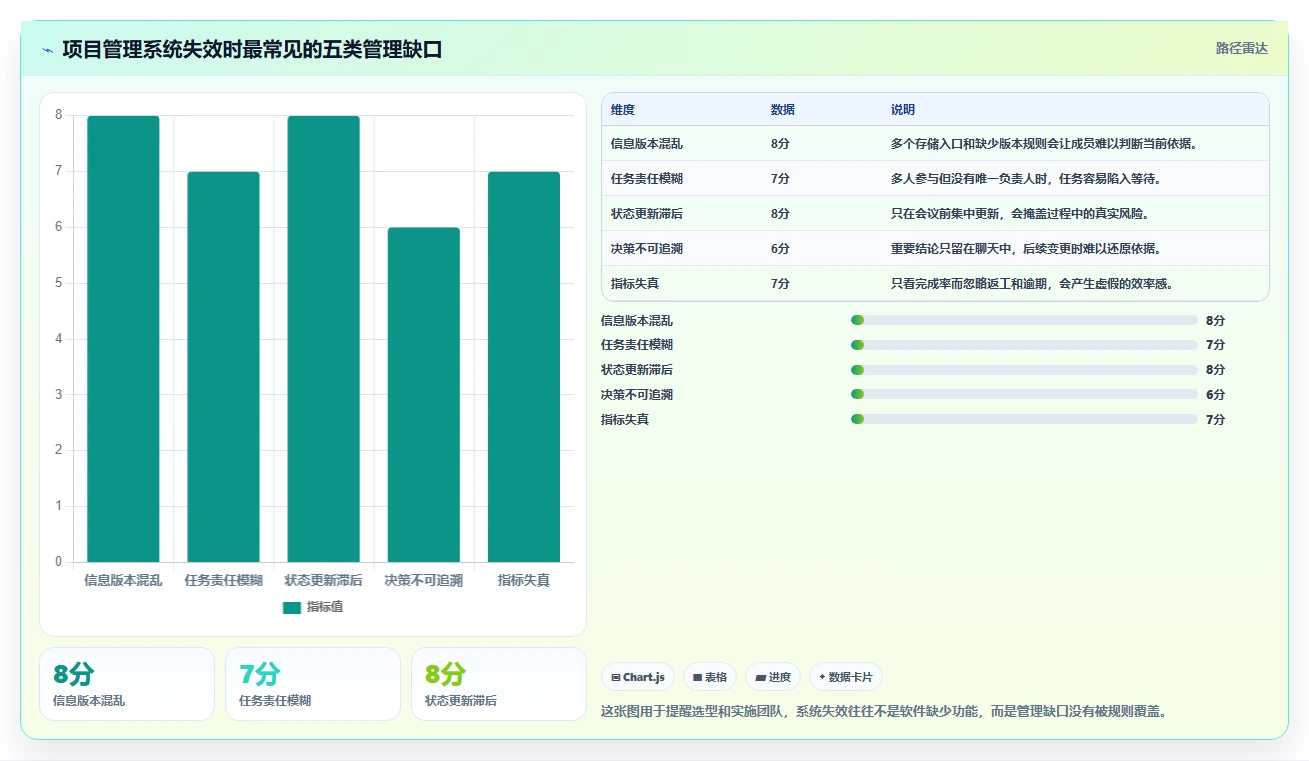Viewport: 1309px width, 761px height.
Task: Click the 状态更新滞后 progress bar
Action: pos(1024,370)
